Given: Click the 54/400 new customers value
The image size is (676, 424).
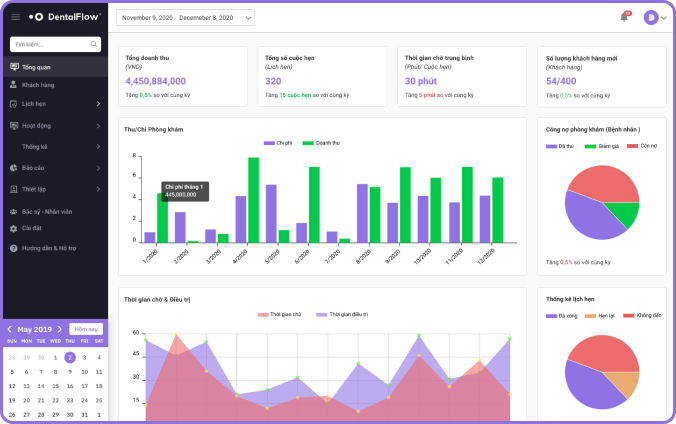Looking at the screenshot, I should 561,81.
